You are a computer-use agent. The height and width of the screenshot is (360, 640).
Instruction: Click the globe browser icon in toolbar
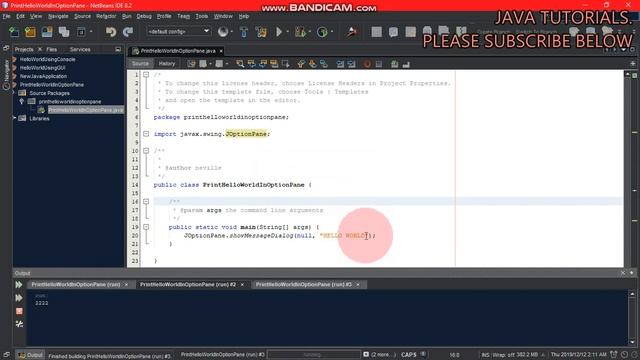222,32
